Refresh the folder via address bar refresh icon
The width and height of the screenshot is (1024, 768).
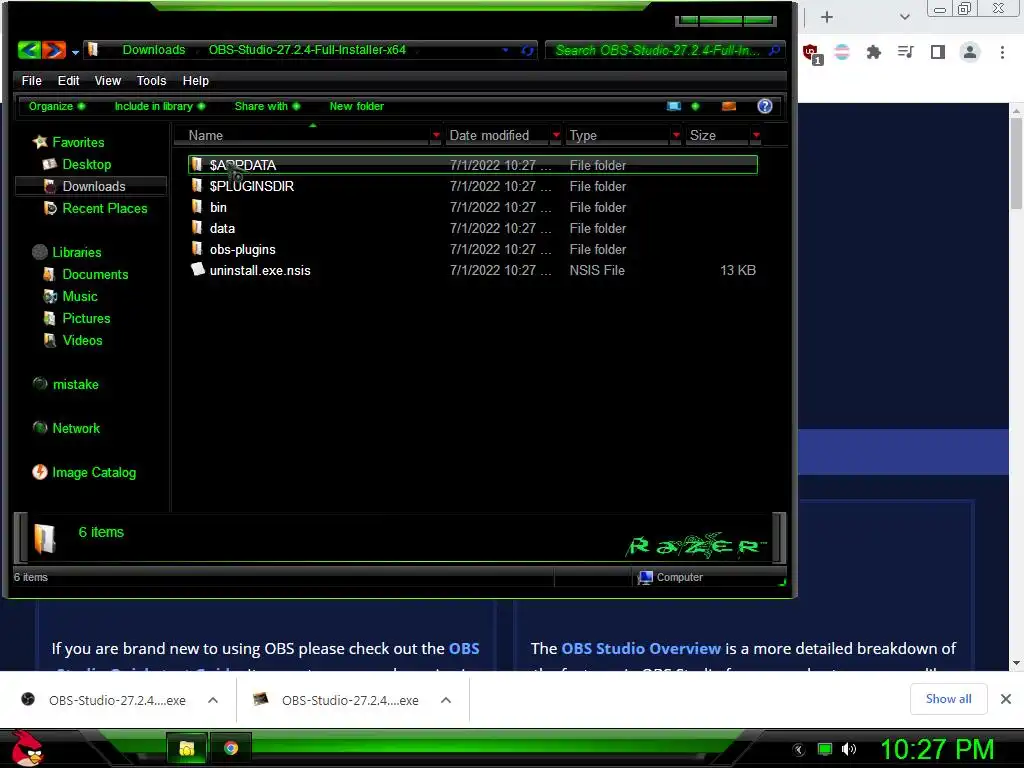pyautogui.click(x=527, y=50)
